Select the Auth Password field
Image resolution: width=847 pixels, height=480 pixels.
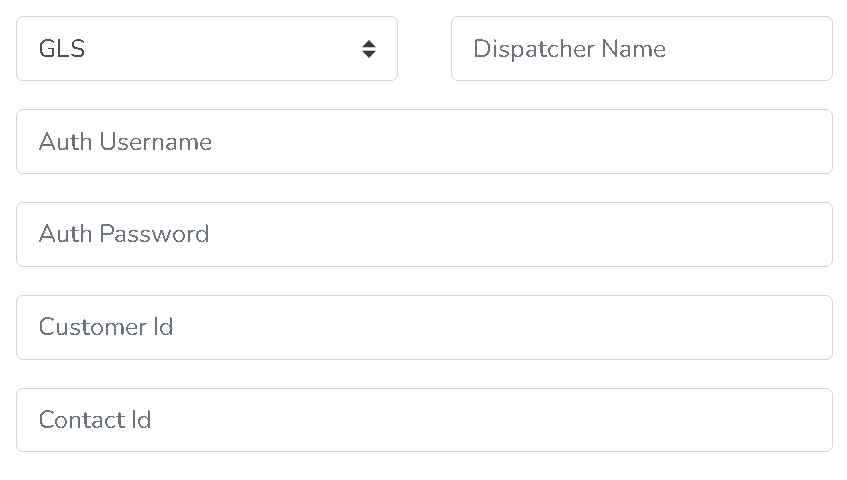coord(424,234)
